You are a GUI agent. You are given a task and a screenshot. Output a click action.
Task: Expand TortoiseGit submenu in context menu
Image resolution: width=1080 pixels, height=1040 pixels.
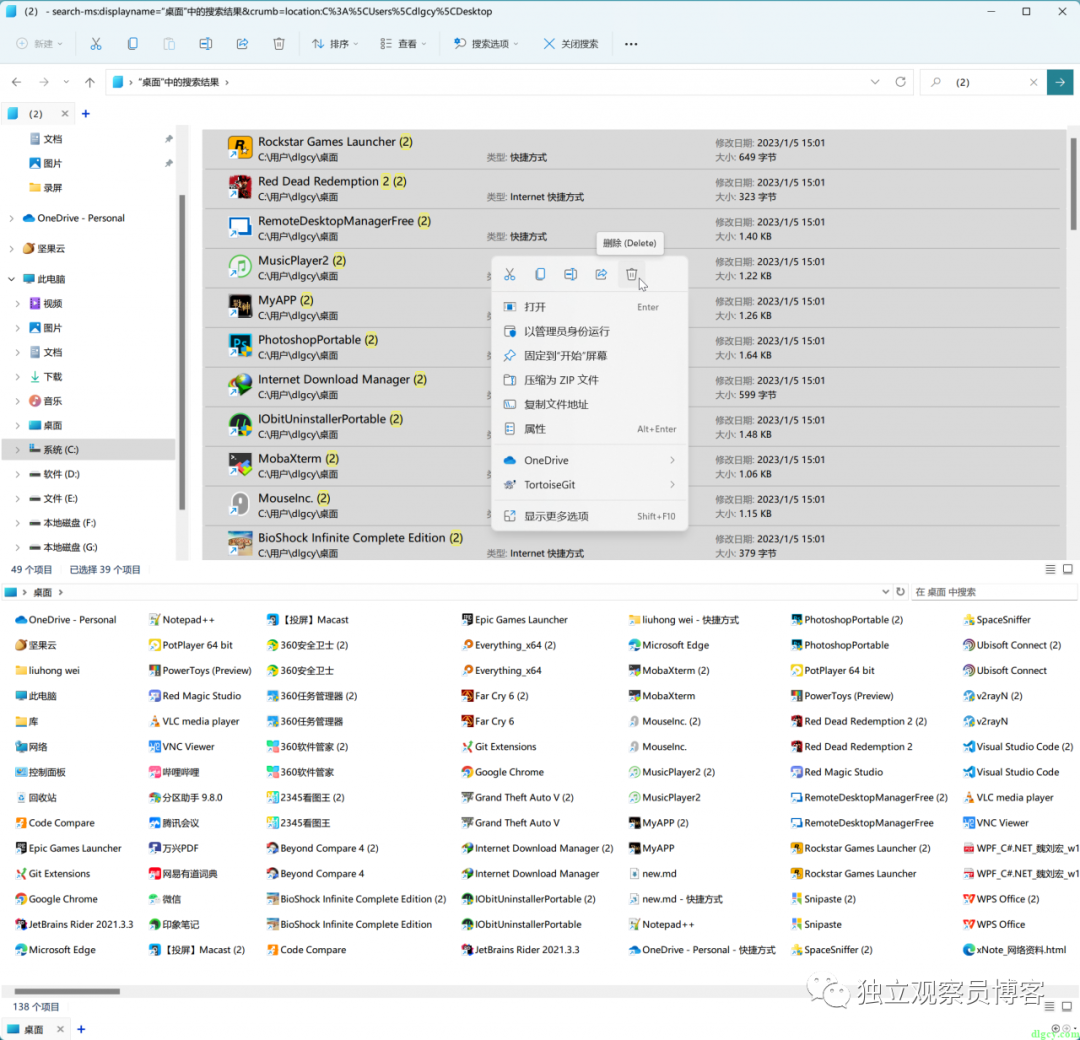click(x=672, y=485)
